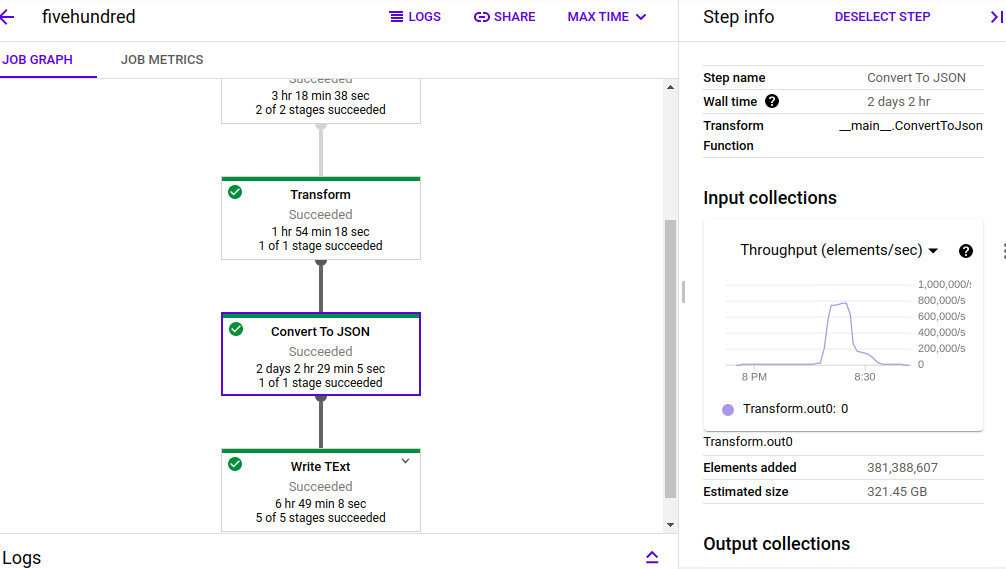Image resolution: width=1006 pixels, height=569 pixels.
Task: Click the Wall time help icon
Action: pos(772,101)
